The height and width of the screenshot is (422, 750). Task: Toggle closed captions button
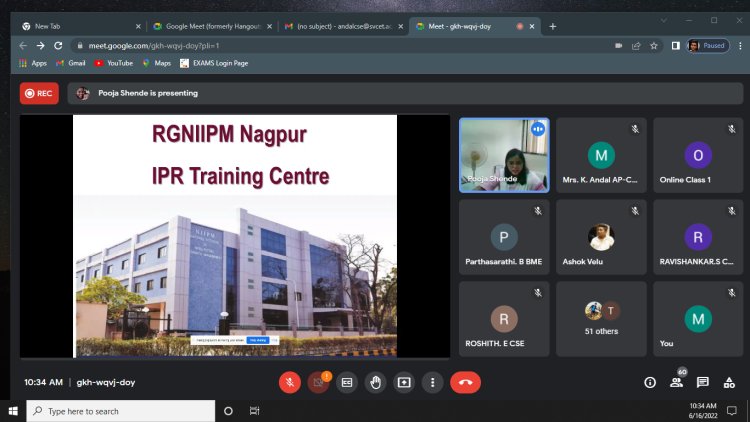pyautogui.click(x=347, y=382)
